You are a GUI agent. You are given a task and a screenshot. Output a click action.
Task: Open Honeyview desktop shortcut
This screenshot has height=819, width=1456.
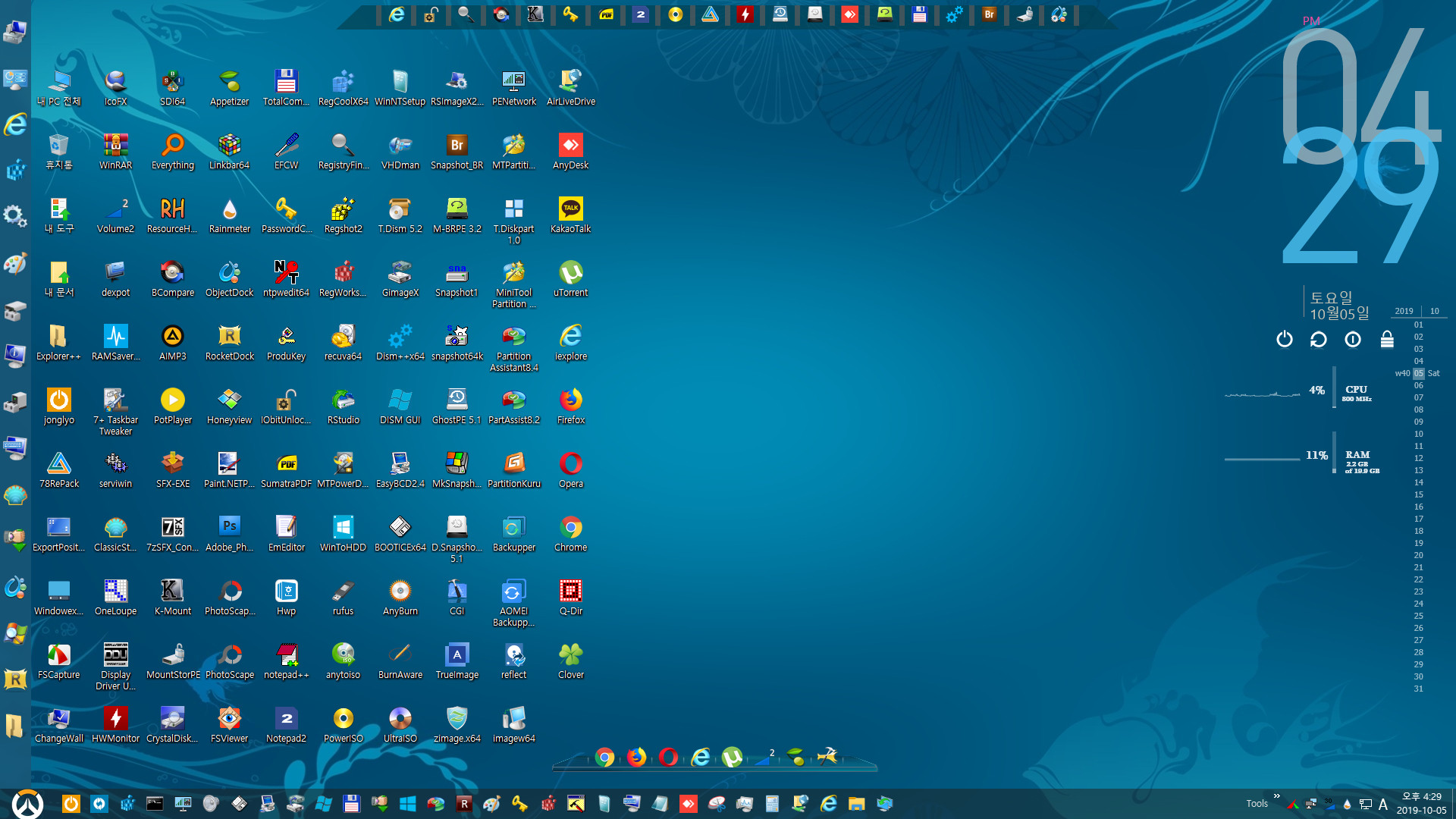pos(229,406)
